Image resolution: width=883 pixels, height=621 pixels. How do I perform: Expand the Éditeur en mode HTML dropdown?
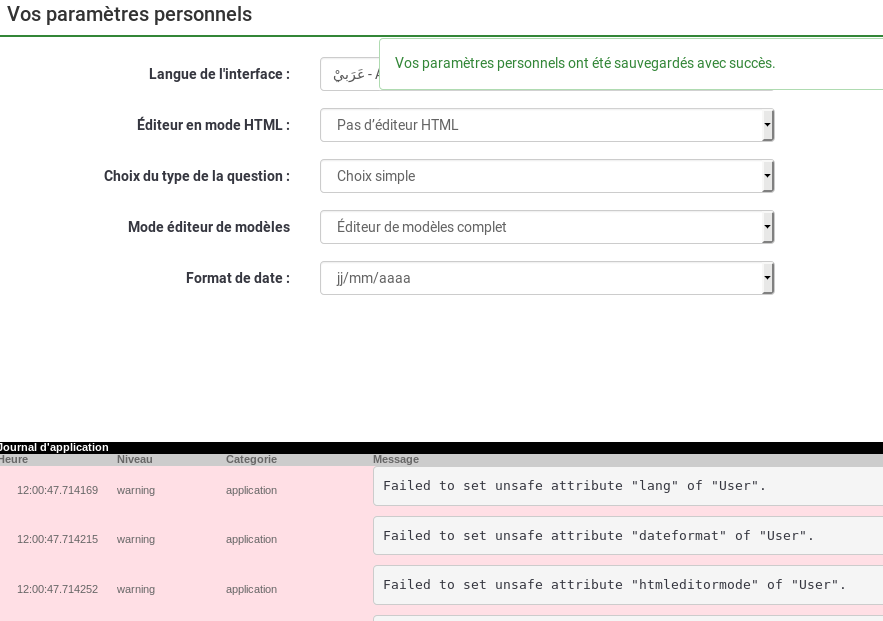(546, 125)
